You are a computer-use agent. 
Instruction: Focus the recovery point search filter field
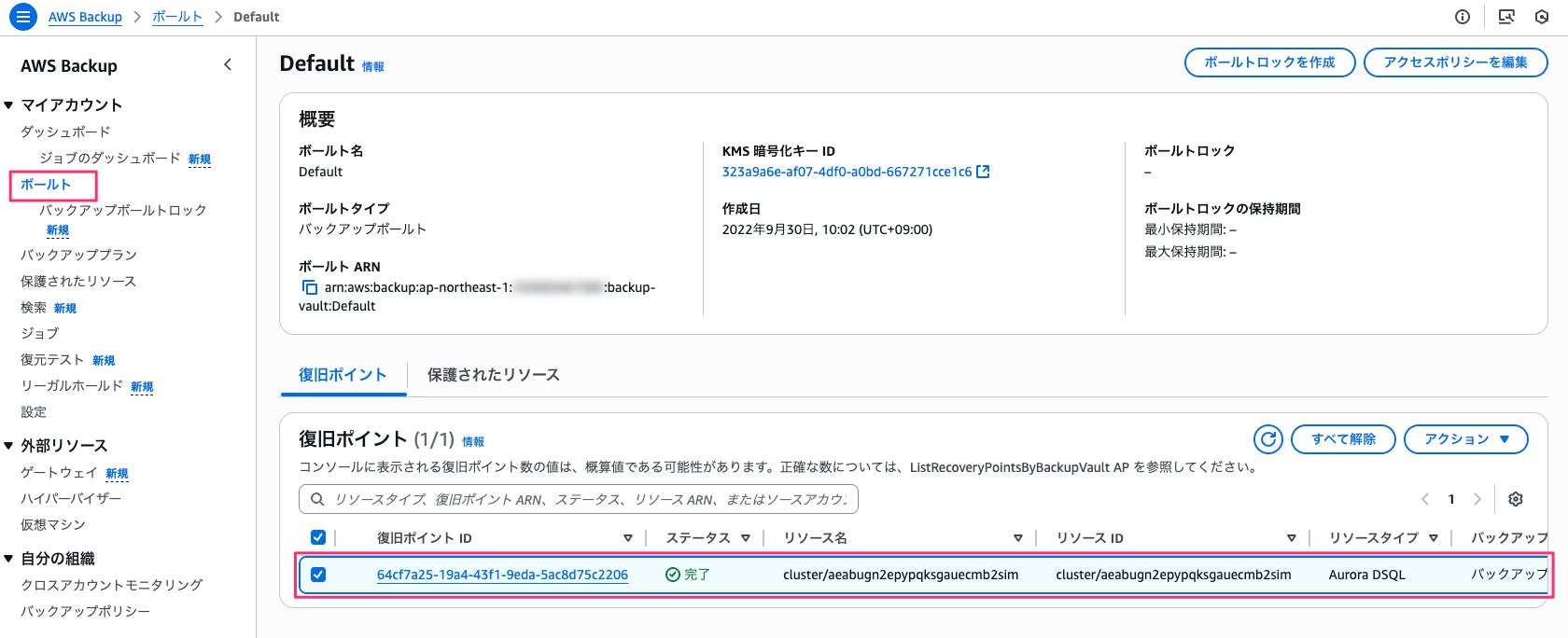click(579, 499)
